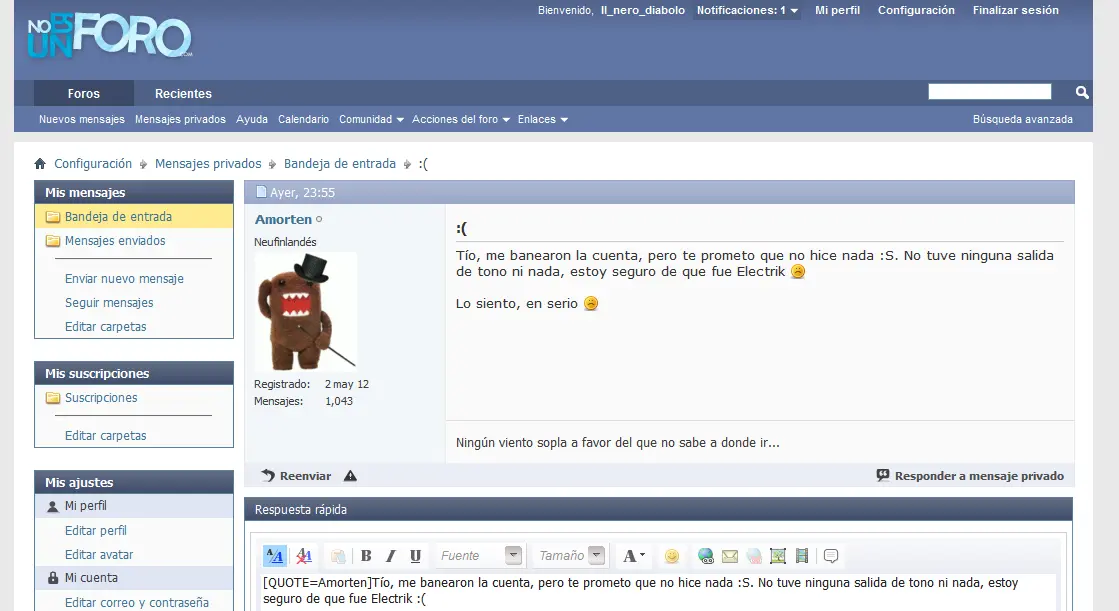
Task: Click the reply icon beside Responder a mensaje privado
Action: point(883,475)
